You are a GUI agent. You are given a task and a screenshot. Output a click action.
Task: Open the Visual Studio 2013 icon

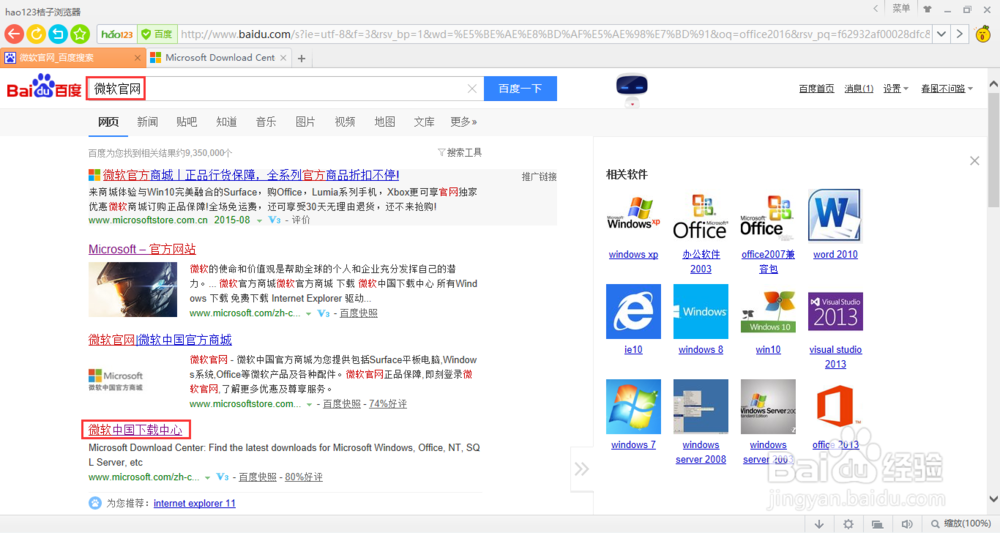coord(835,311)
